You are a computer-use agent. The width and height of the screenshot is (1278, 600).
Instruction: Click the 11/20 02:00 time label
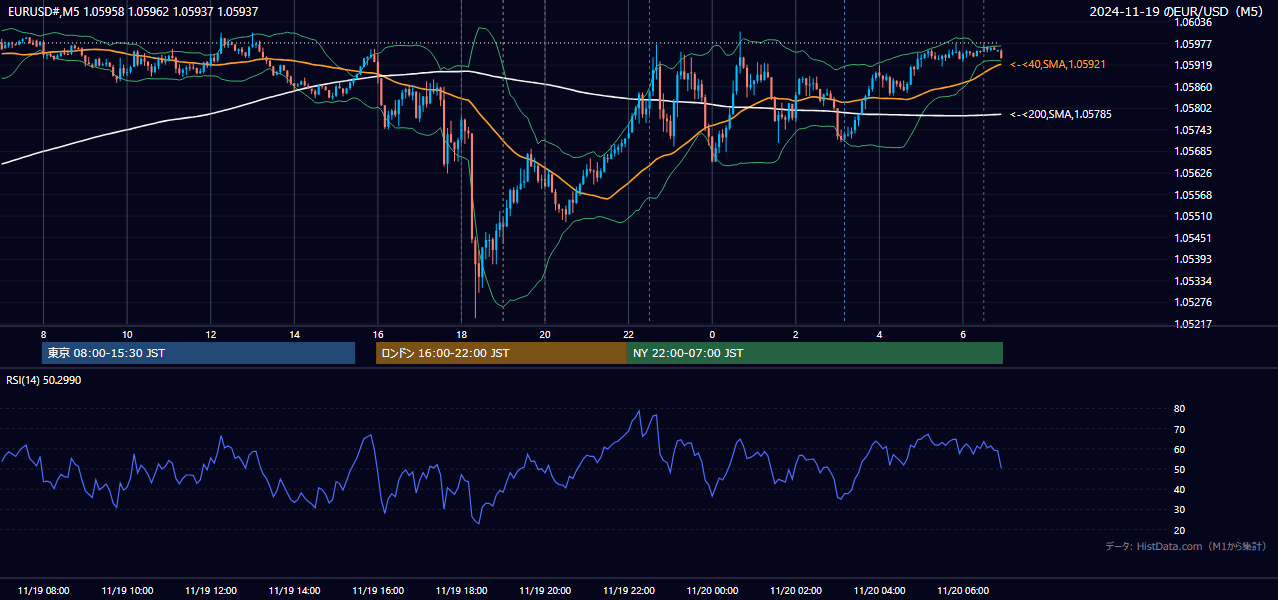pyautogui.click(x=796, y=591)
